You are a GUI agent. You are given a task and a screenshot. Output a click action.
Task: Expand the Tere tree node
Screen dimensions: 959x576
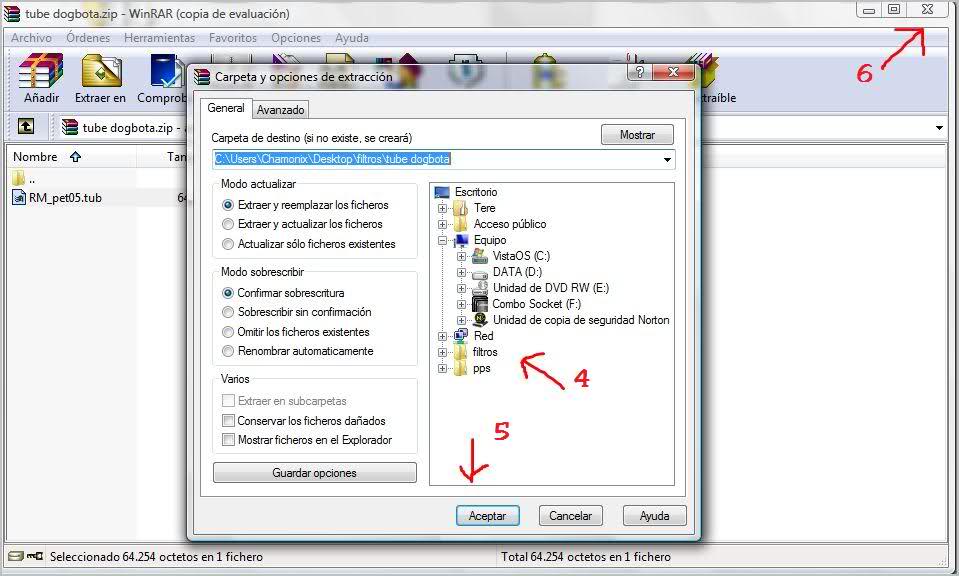click(x=442, y=209)
